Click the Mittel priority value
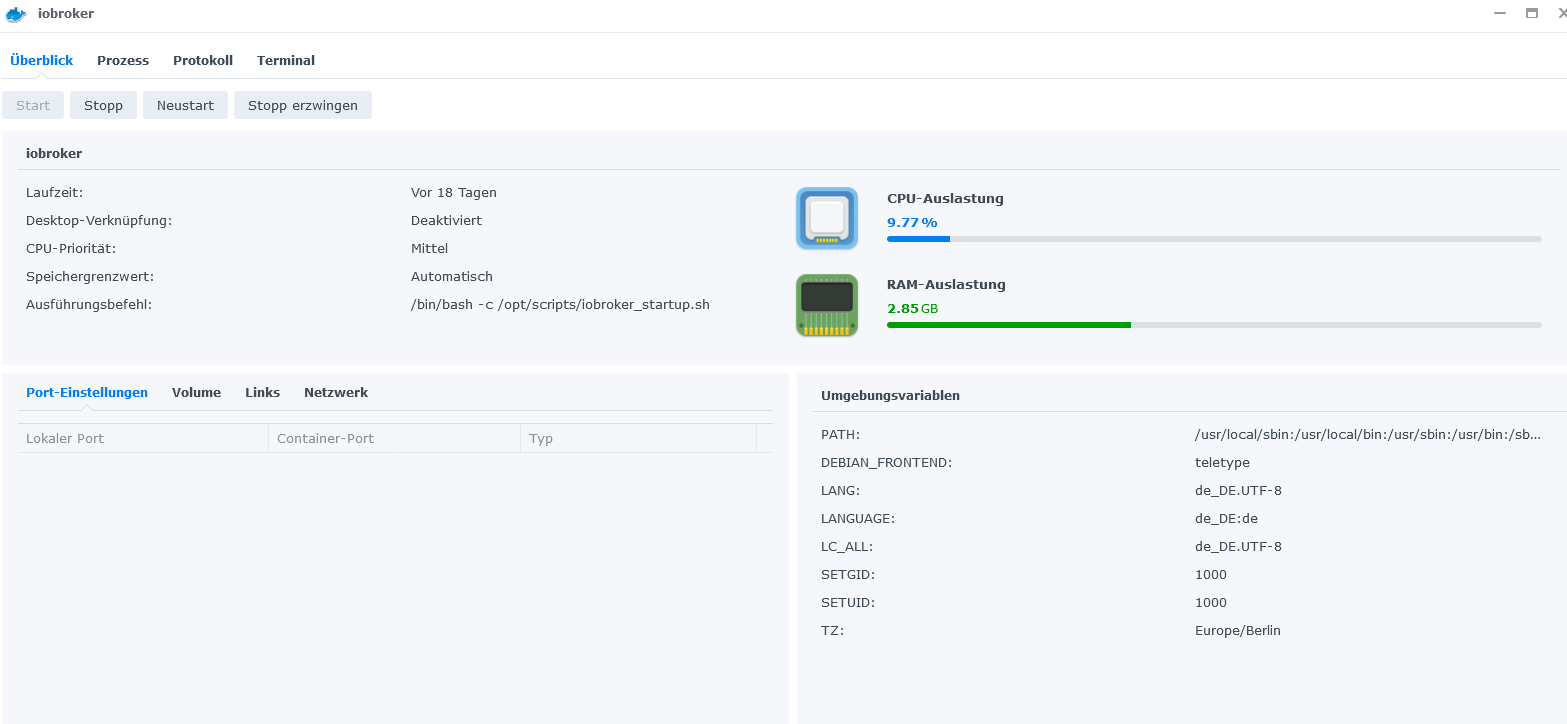This screenshot has width=1567, height=724. point(429,248)
